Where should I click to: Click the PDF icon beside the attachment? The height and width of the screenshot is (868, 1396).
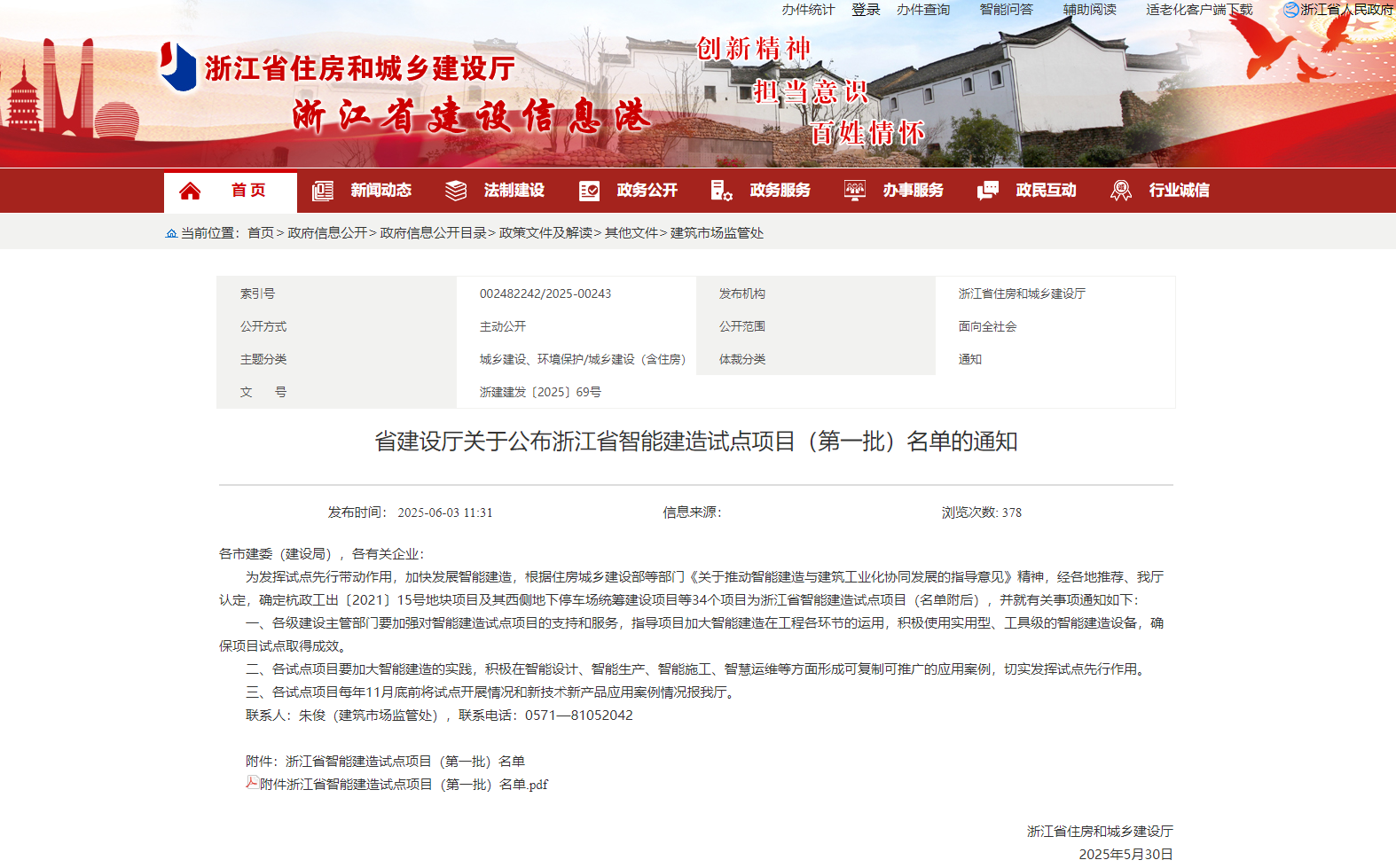(x=252, y=783)
